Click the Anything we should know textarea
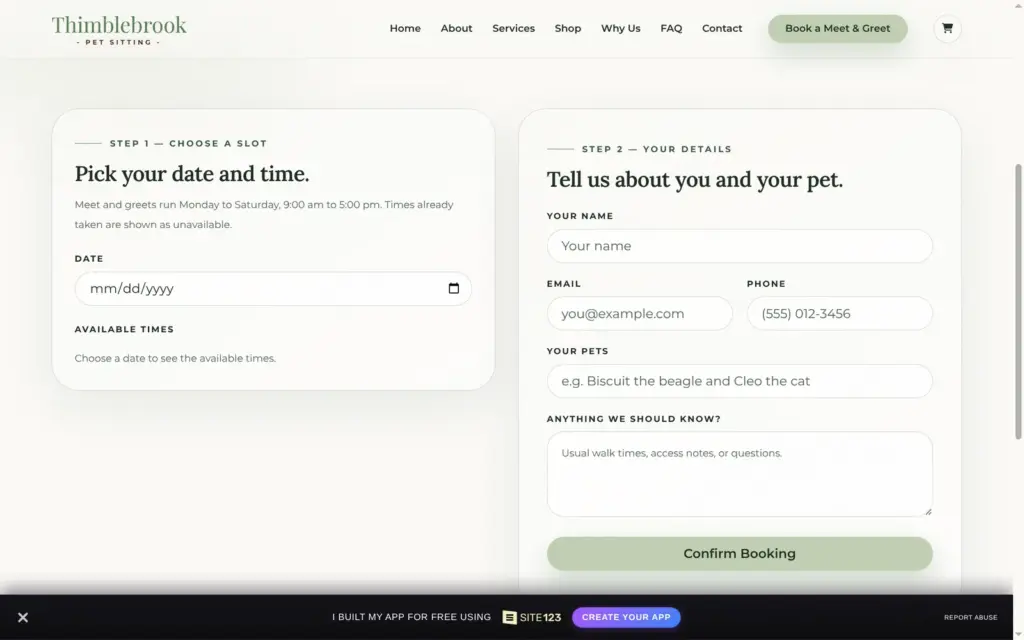 (x=739, y=474)
